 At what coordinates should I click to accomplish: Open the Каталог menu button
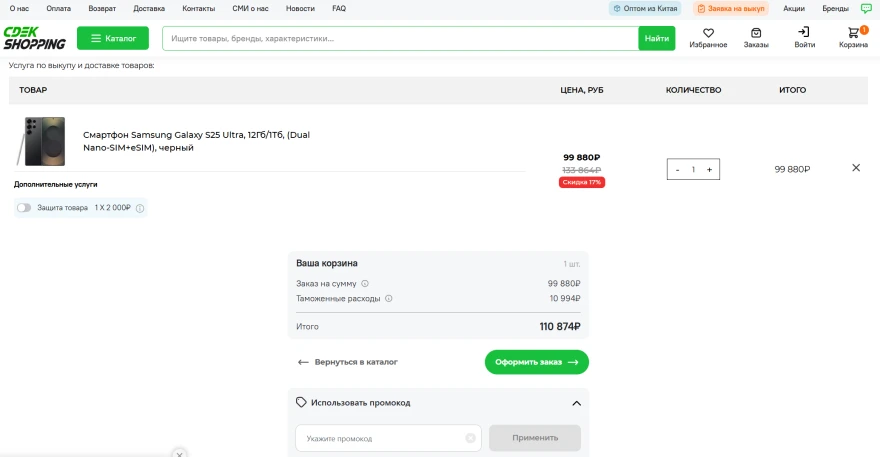113,38
